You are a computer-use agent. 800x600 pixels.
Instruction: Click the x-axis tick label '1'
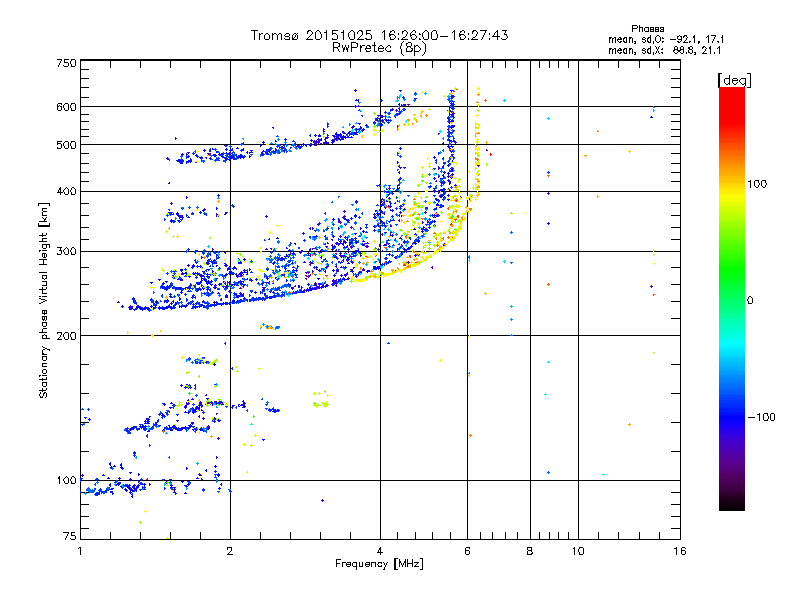80,551
